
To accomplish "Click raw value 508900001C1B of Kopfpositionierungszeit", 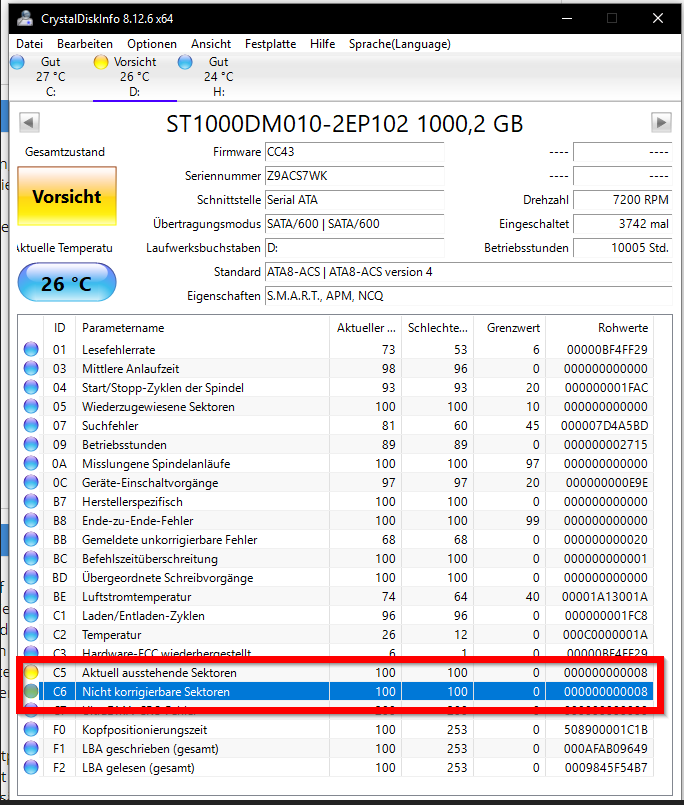I will coord(606,730).
